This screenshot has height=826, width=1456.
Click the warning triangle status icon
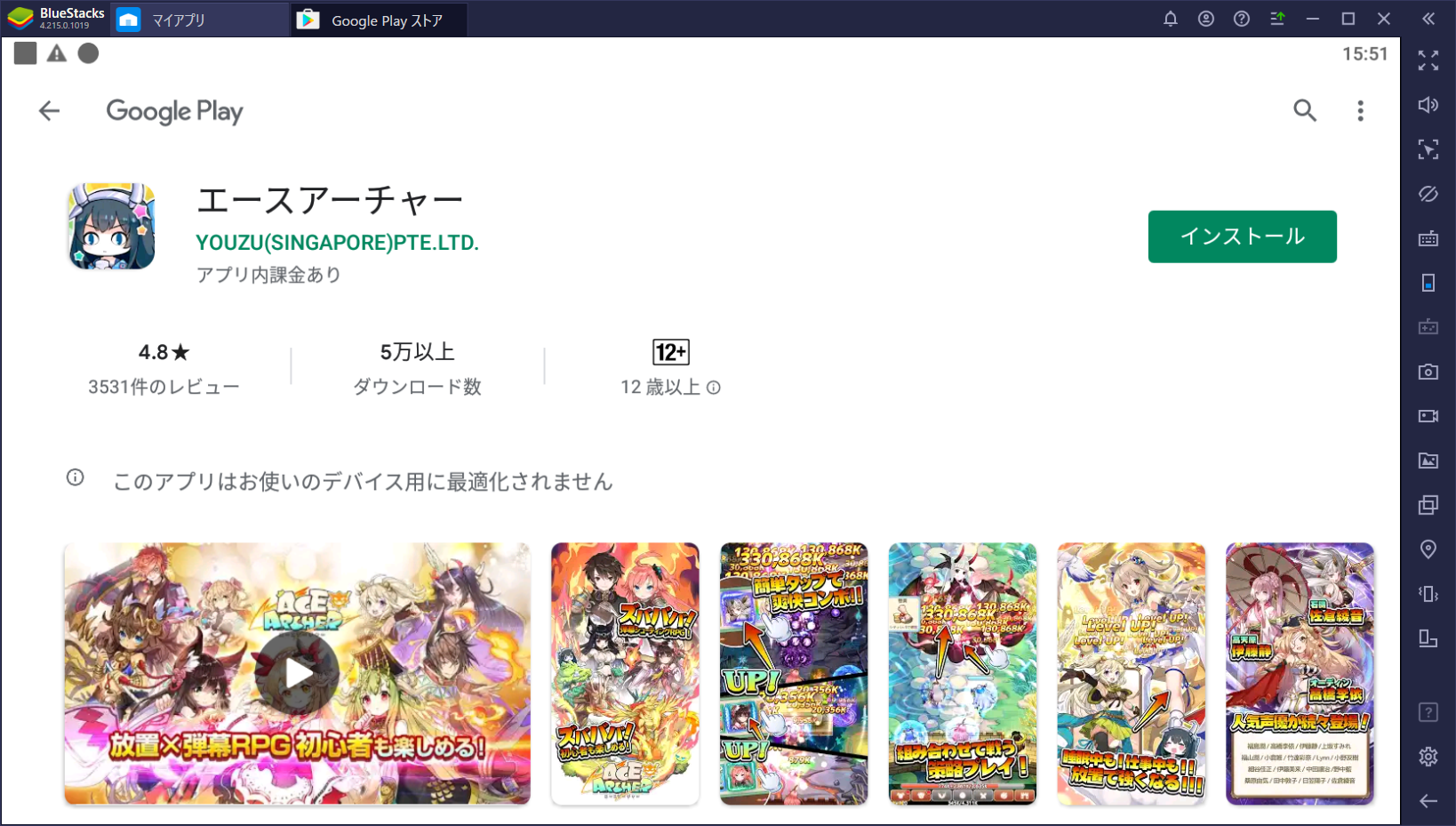57,53
